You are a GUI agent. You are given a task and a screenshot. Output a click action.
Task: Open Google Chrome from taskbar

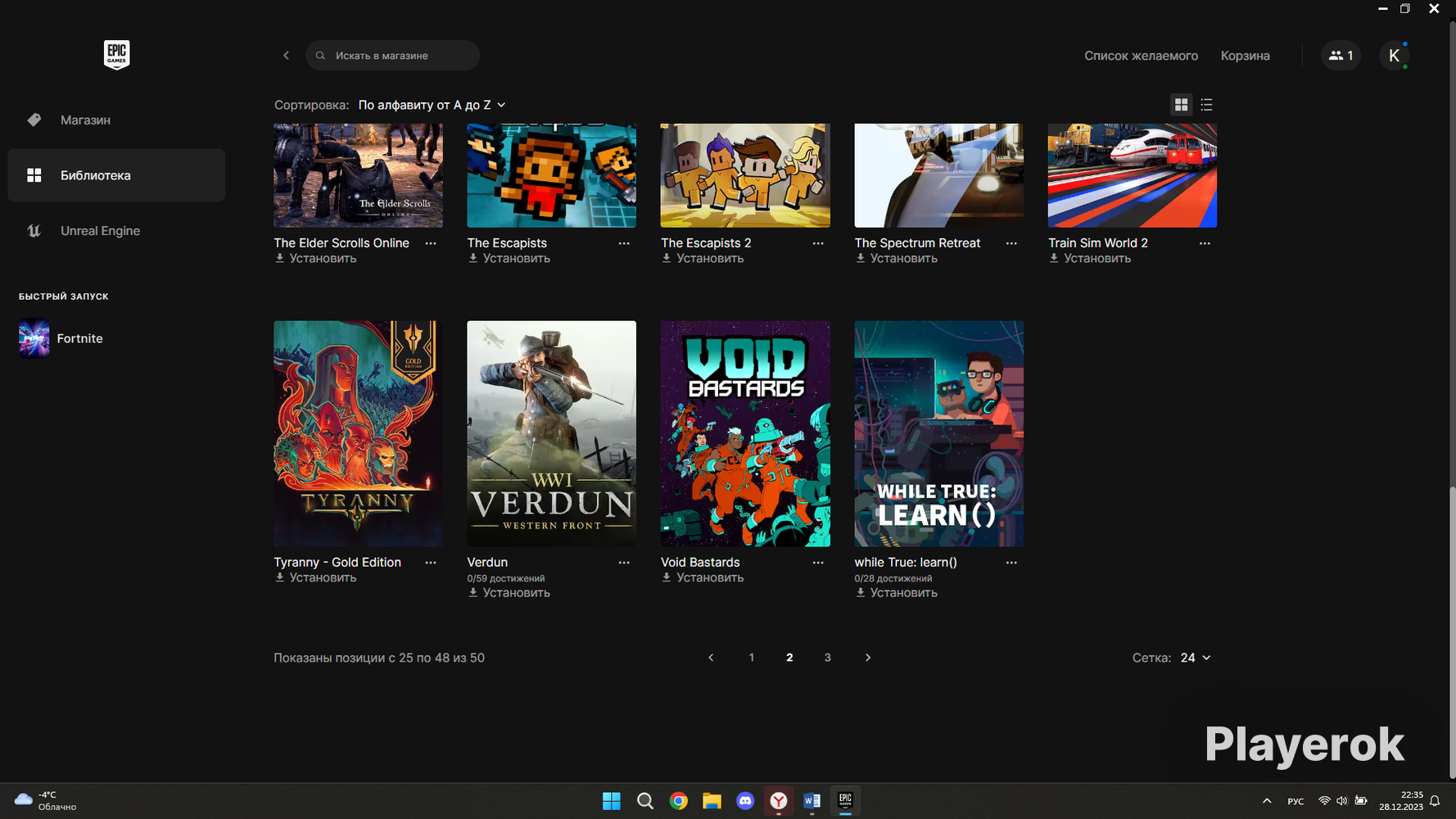click(679, 801)
